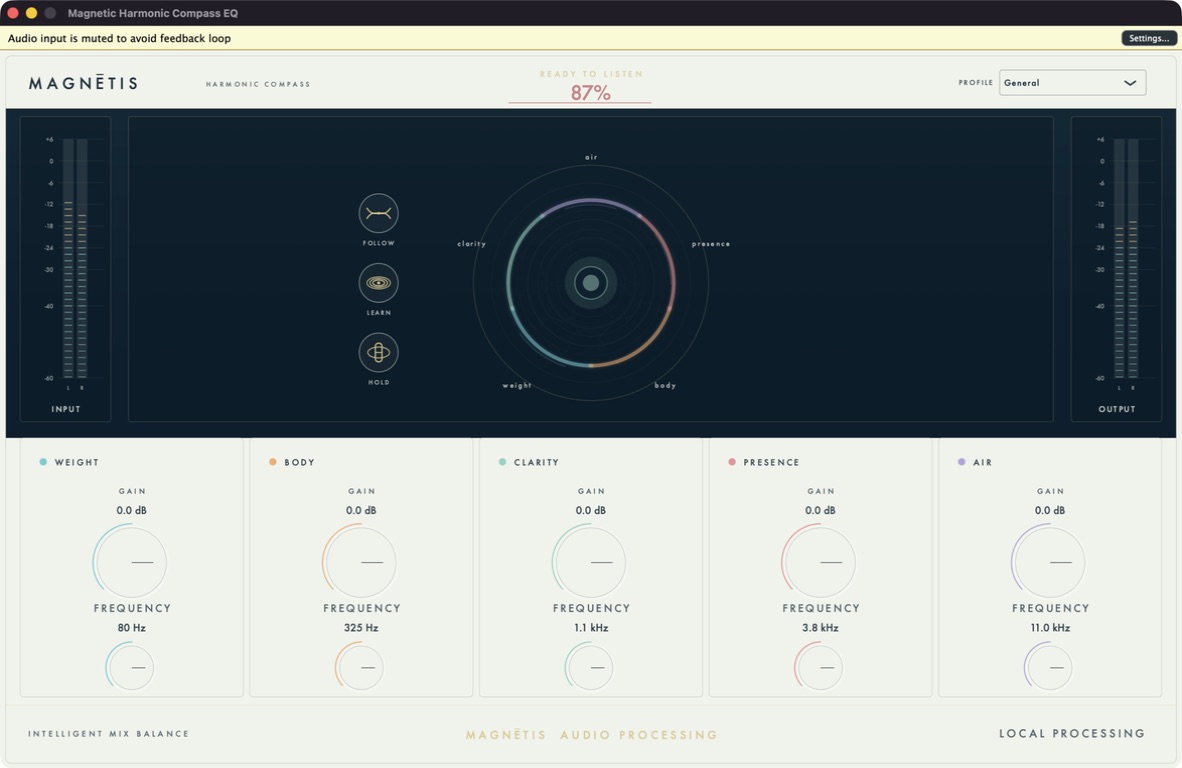1182x768 pixels.
Task: Close the window with red button
Action: (x=13, y=13)
